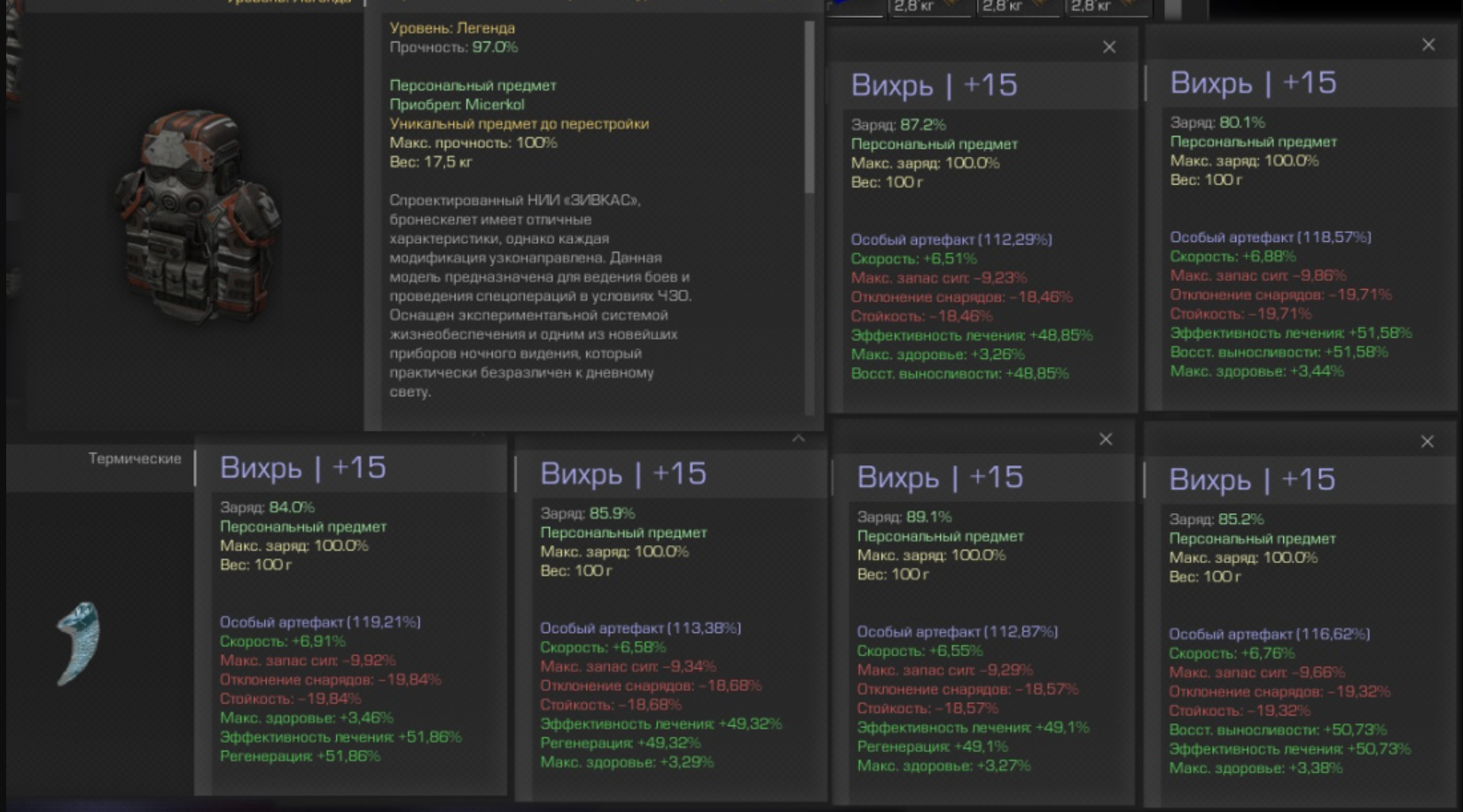Click the Вихрь artifact icon under Термические

click(78, 643)
